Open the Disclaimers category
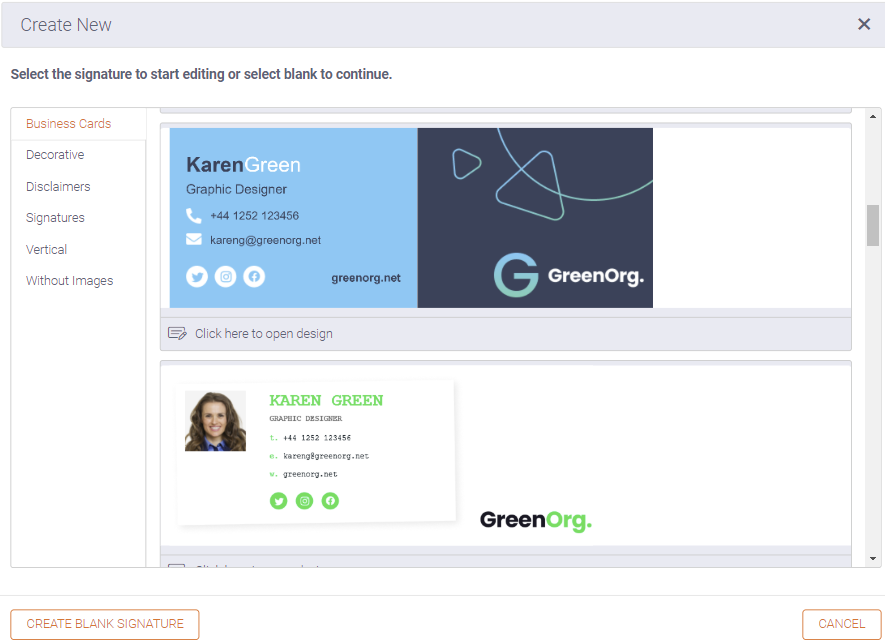 pos(58,186)
